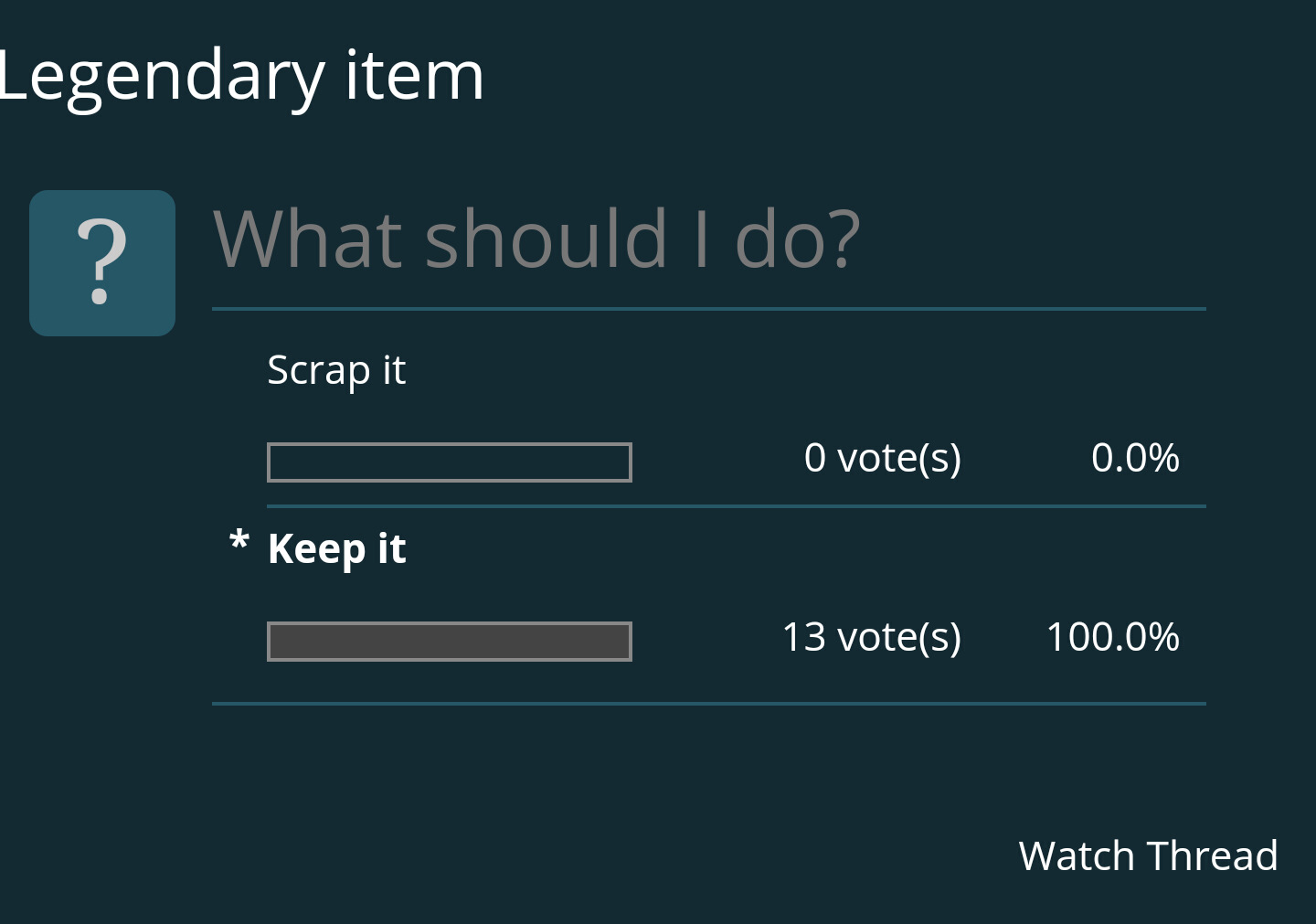Click the asterisk beside Keep it
This screenshot has height=924, width=1316.
[x=239, y=542]
